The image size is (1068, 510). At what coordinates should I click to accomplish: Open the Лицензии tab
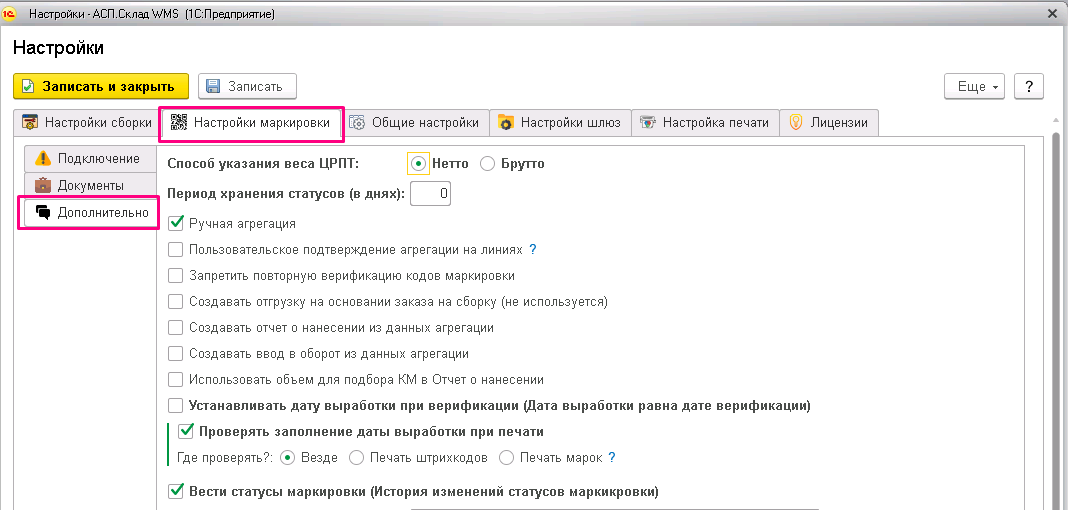[x=830, y=123]
